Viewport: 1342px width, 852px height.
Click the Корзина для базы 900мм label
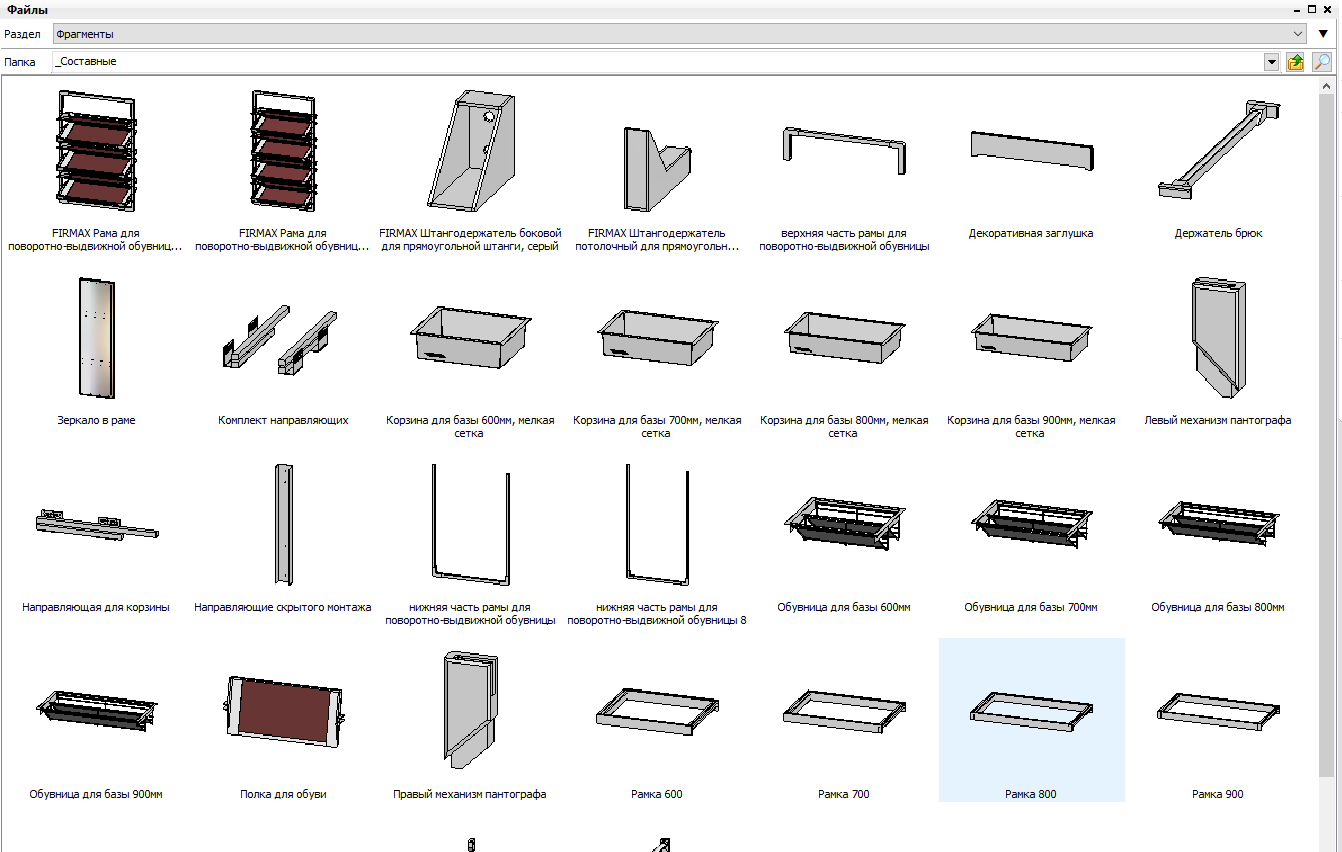click(x=1031, y=427)
